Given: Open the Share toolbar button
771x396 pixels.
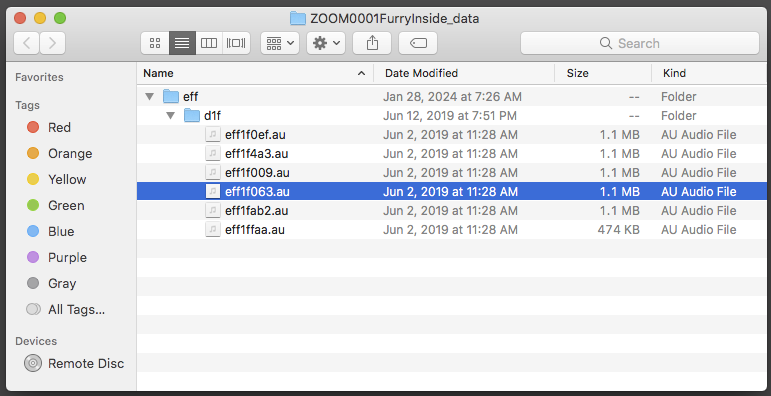Looking at the screenshot, I should (x=372, y=43).
